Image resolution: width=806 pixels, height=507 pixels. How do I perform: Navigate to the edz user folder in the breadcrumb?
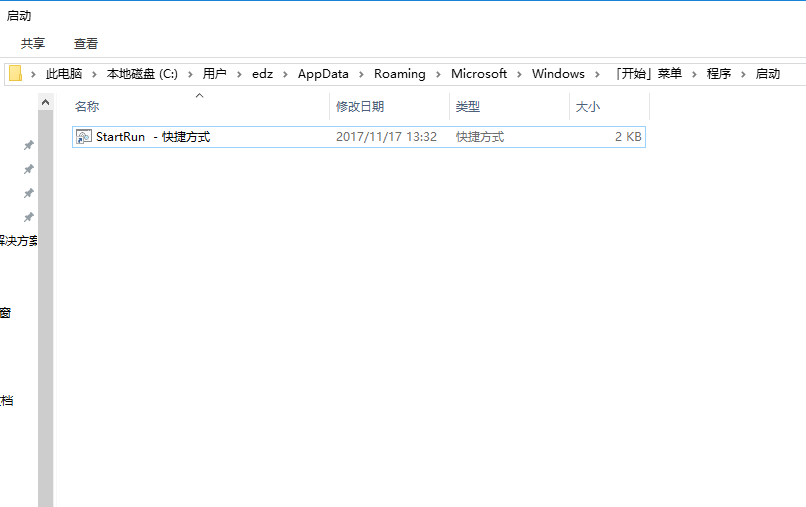[263, 74]
